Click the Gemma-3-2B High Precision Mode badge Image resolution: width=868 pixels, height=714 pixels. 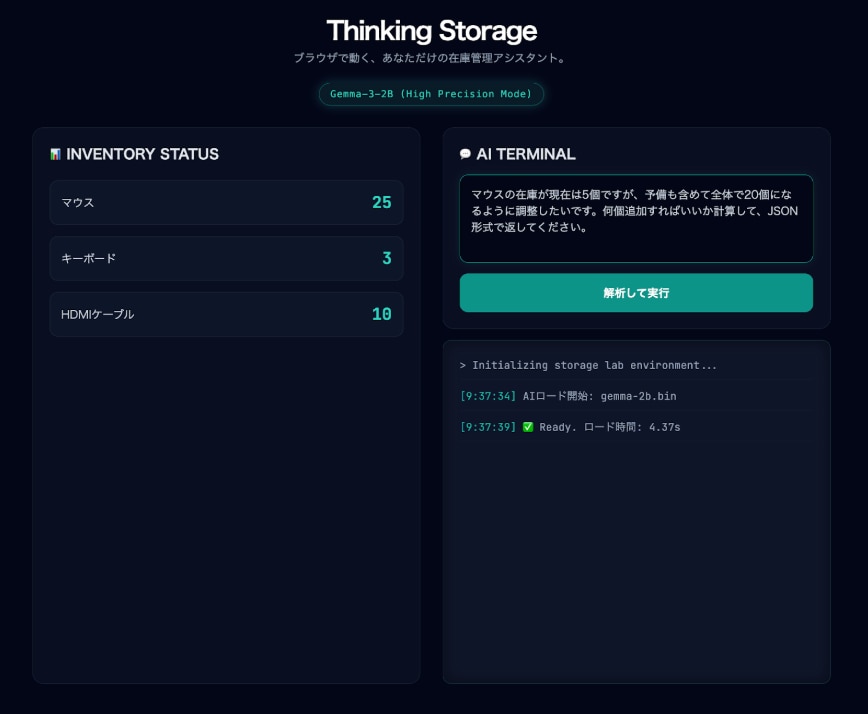point(431,94)
